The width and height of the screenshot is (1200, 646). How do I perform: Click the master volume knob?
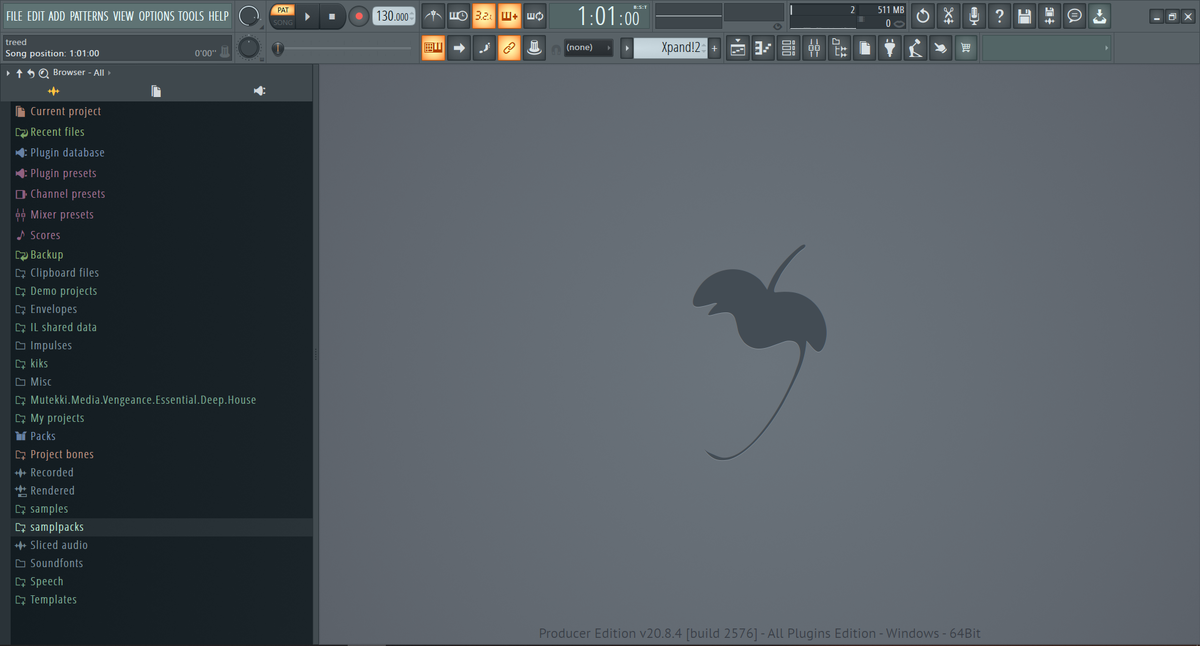click(250, 16)
